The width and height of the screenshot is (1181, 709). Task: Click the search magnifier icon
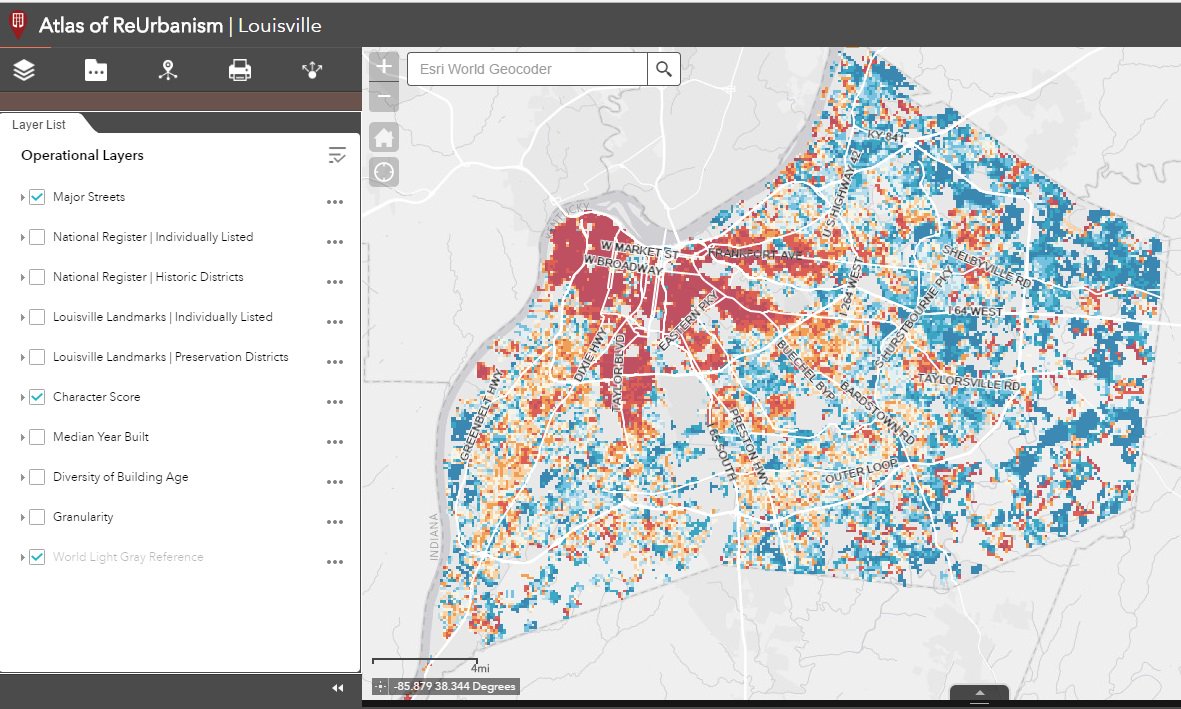coord(663,69)
